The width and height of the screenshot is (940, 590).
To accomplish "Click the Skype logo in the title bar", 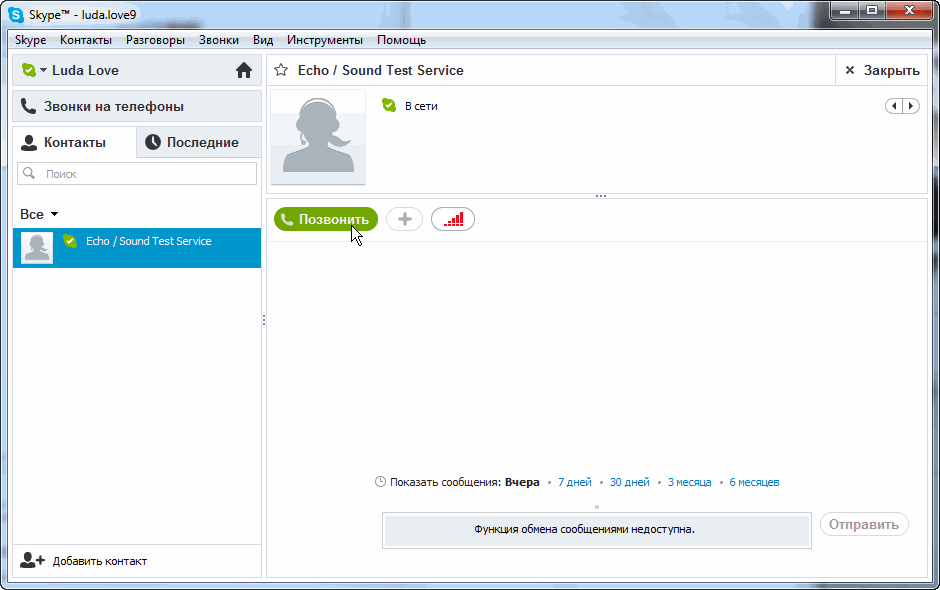I will coord(16,14).
